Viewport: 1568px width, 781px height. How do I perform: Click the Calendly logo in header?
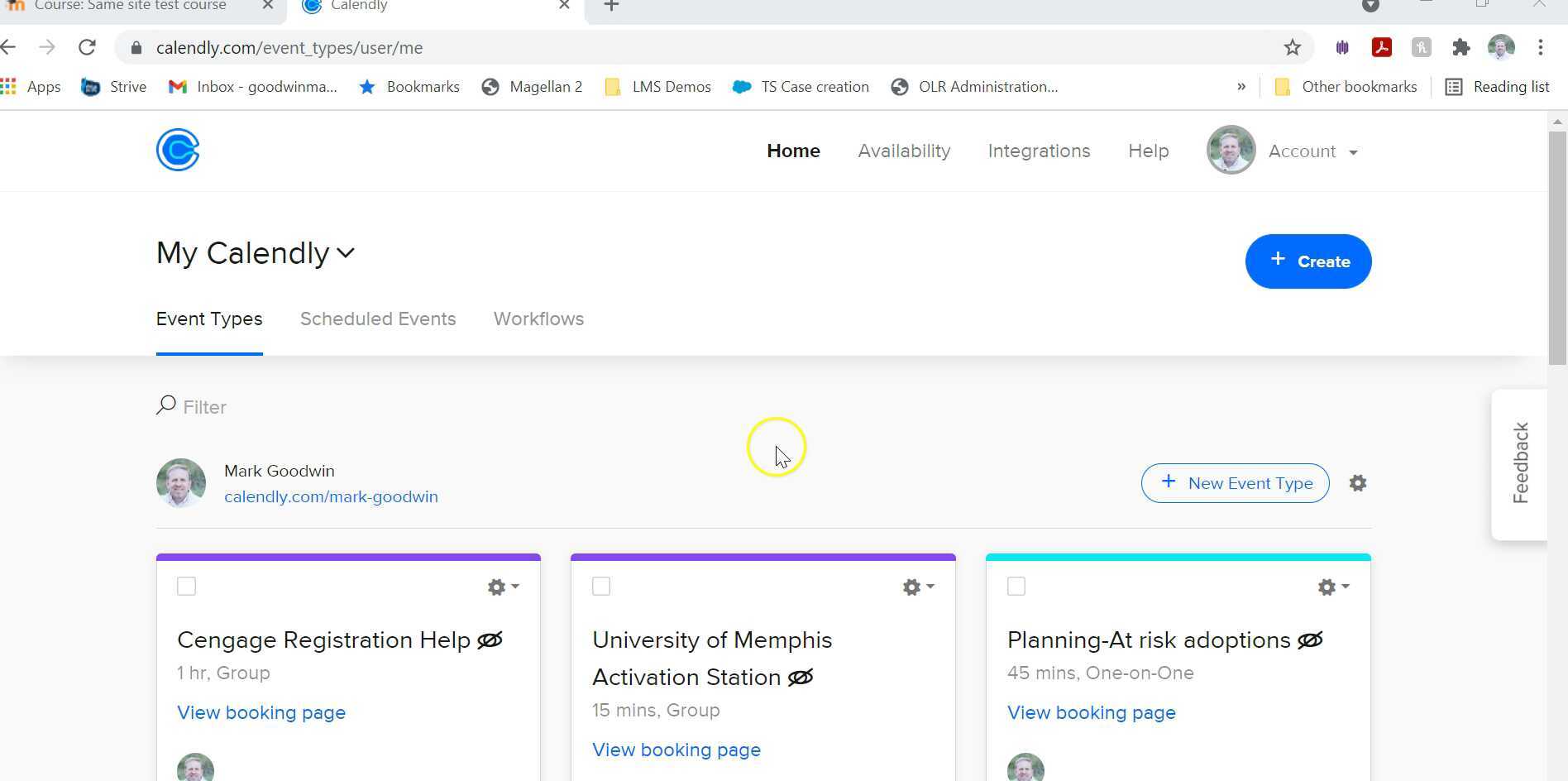tap(178, 150)
